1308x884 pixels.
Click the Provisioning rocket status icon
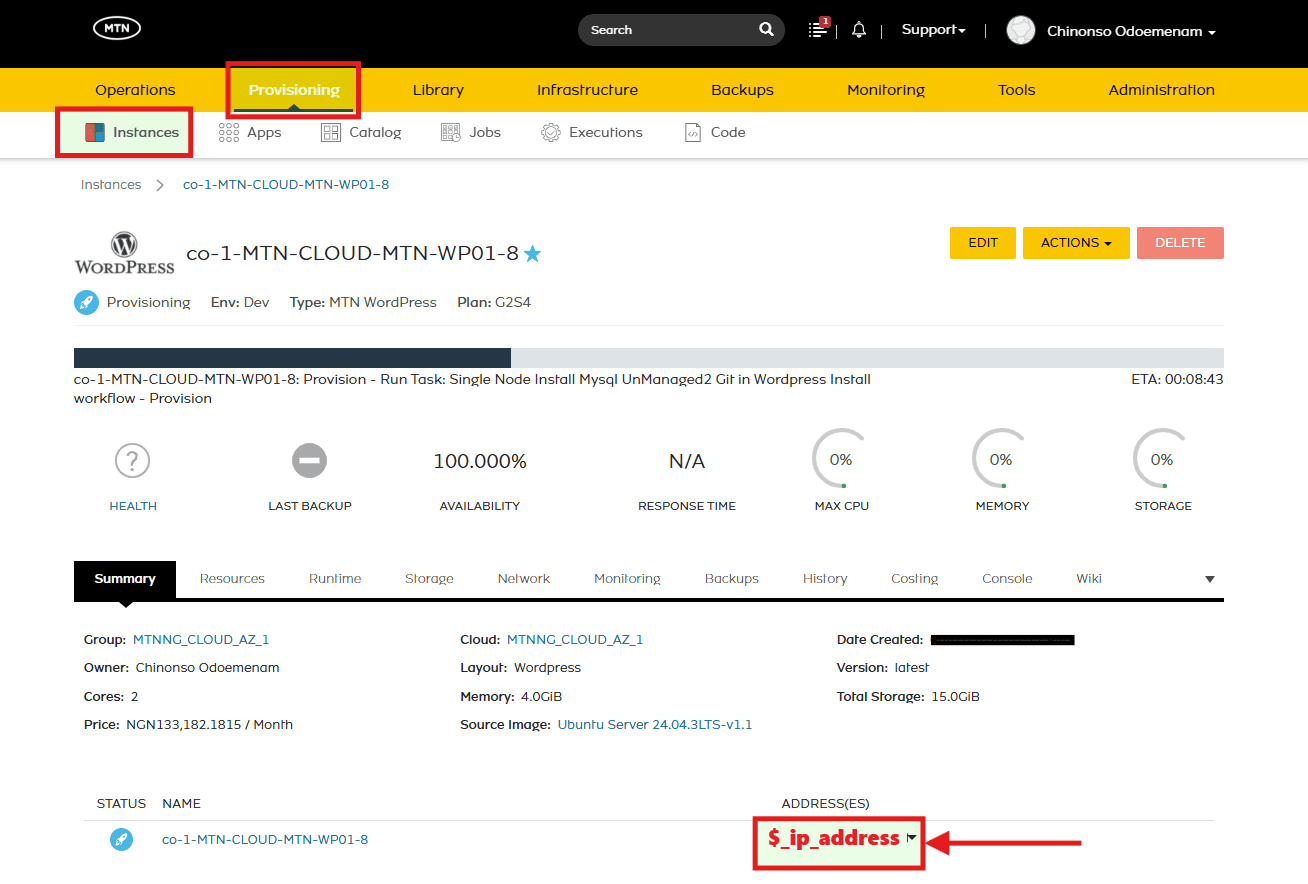86,302
